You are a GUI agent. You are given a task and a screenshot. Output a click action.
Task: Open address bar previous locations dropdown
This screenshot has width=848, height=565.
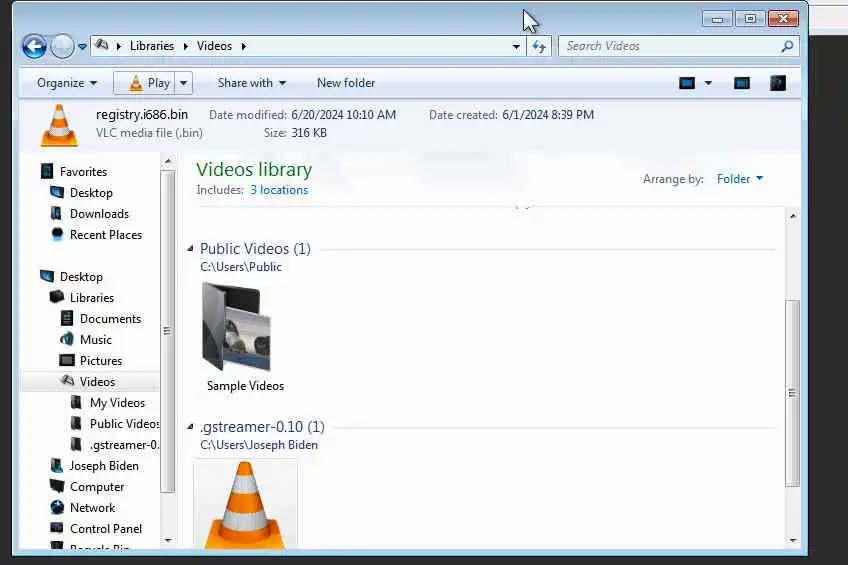coord(516,47)
